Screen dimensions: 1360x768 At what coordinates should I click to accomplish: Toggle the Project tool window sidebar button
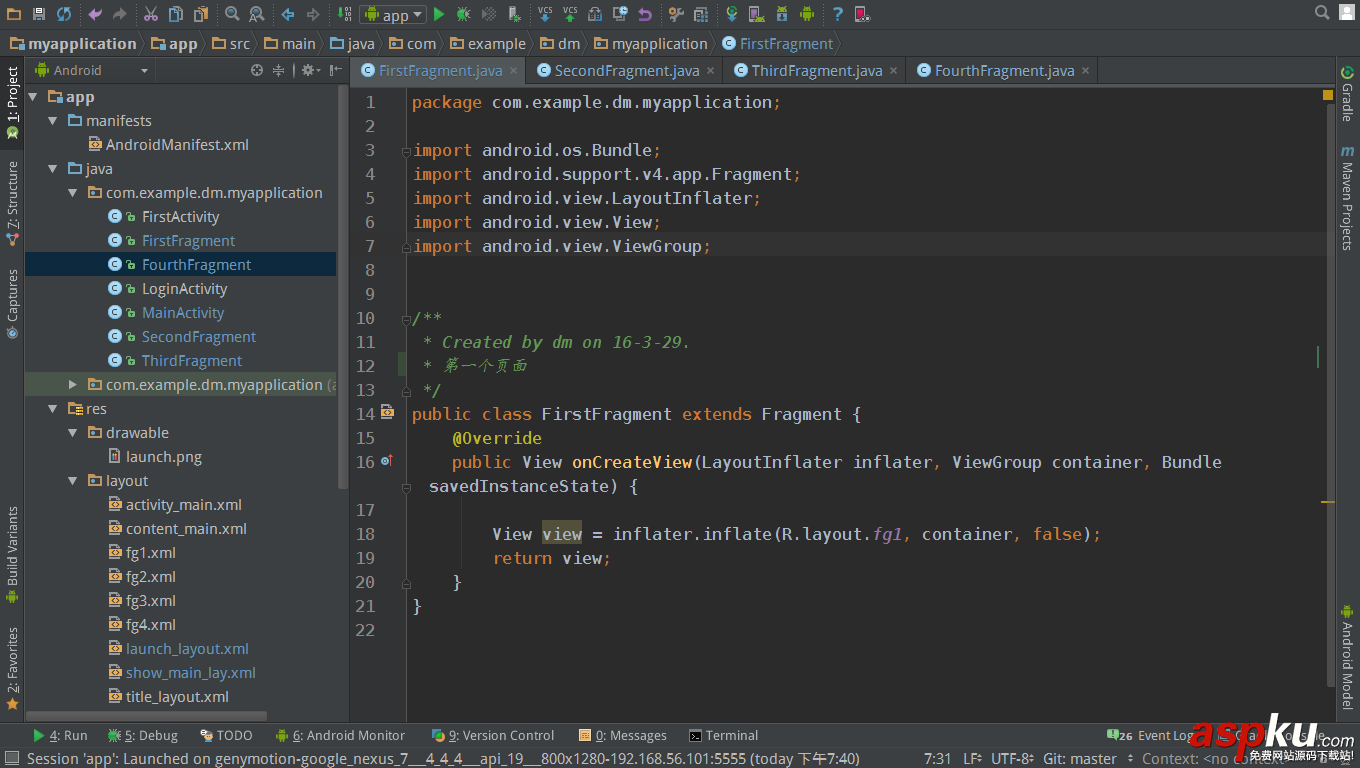[12, 100]
